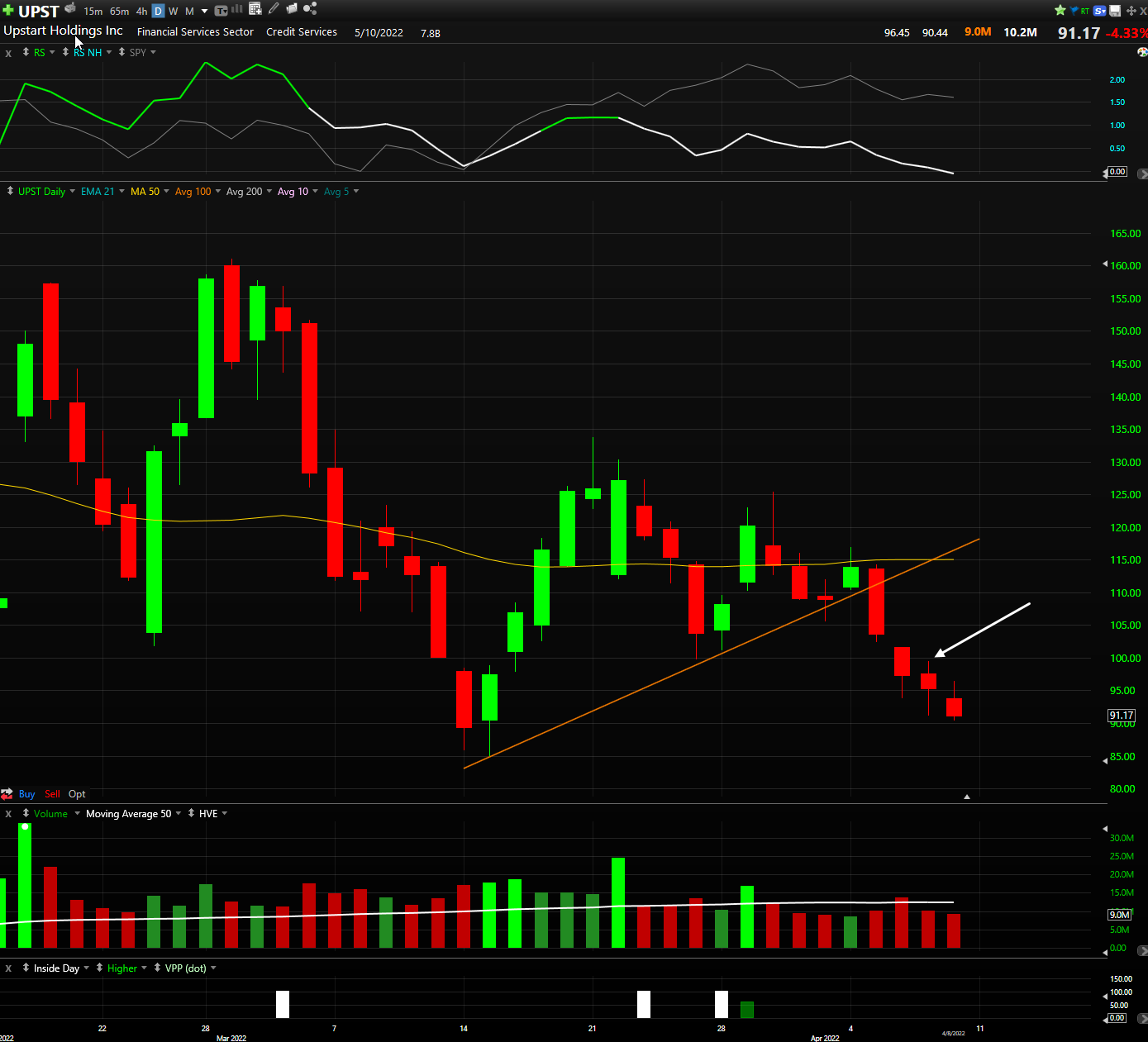The width and height of the screenshot is (1148, 1042).
Task: Click the bar chart style icon
Action: click(x=237, y=9)
